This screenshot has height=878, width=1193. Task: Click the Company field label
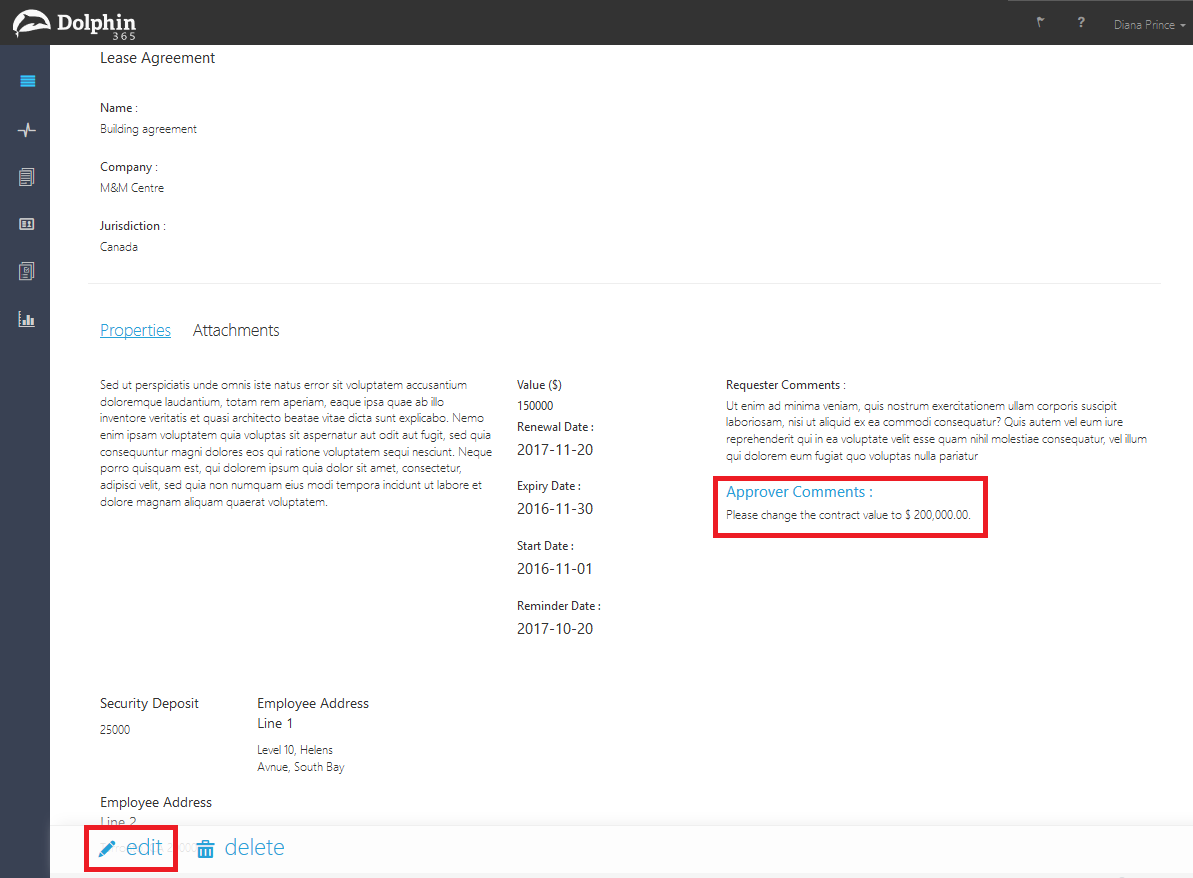[x=129, y=167]
